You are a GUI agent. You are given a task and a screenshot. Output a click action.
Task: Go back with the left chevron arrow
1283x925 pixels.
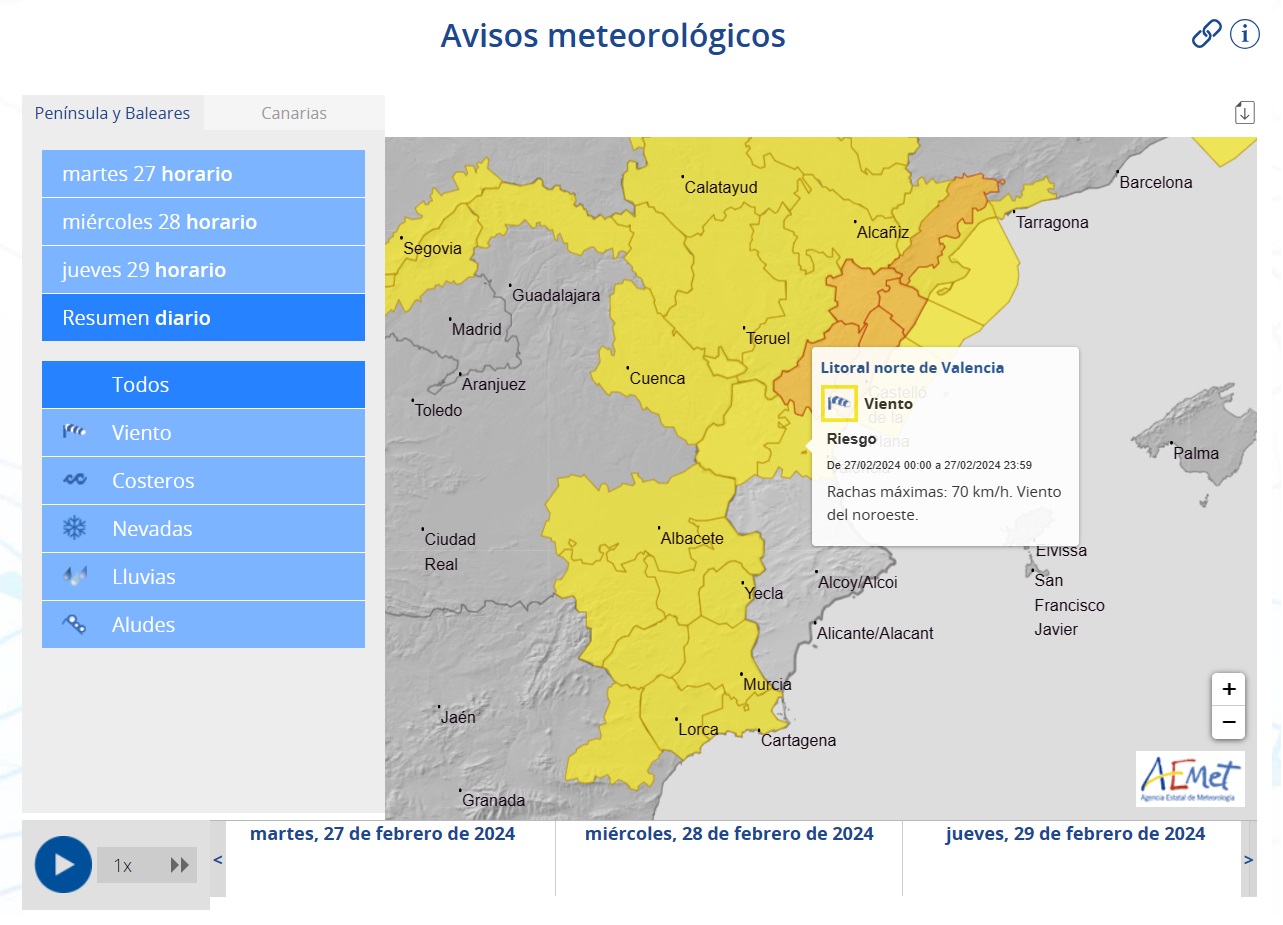tap(216, 860)
